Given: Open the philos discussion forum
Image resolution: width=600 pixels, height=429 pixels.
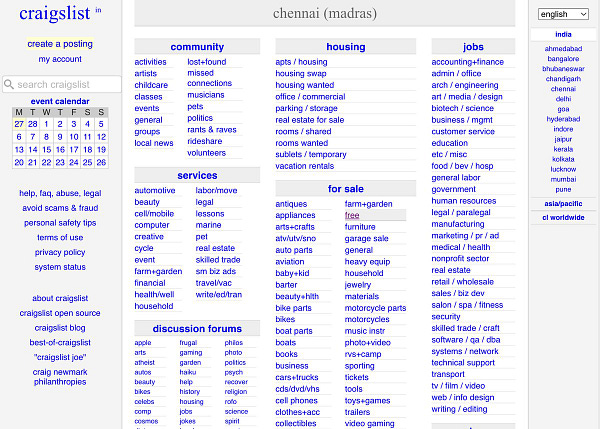Looking at the screenshot, I should coord(233,343).
